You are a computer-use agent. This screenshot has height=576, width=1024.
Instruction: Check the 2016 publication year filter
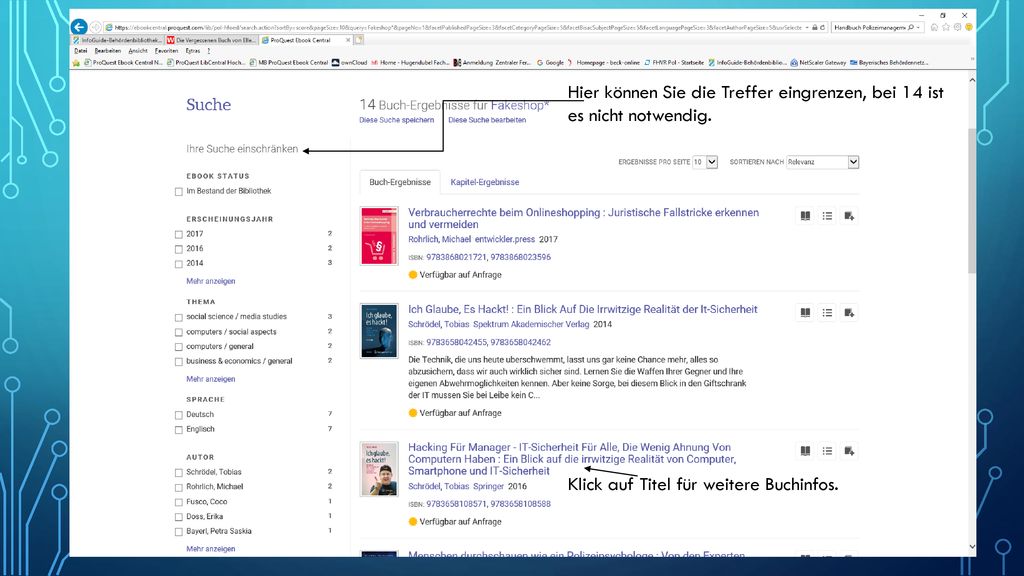pyautogui.click(x=179, y=249)
